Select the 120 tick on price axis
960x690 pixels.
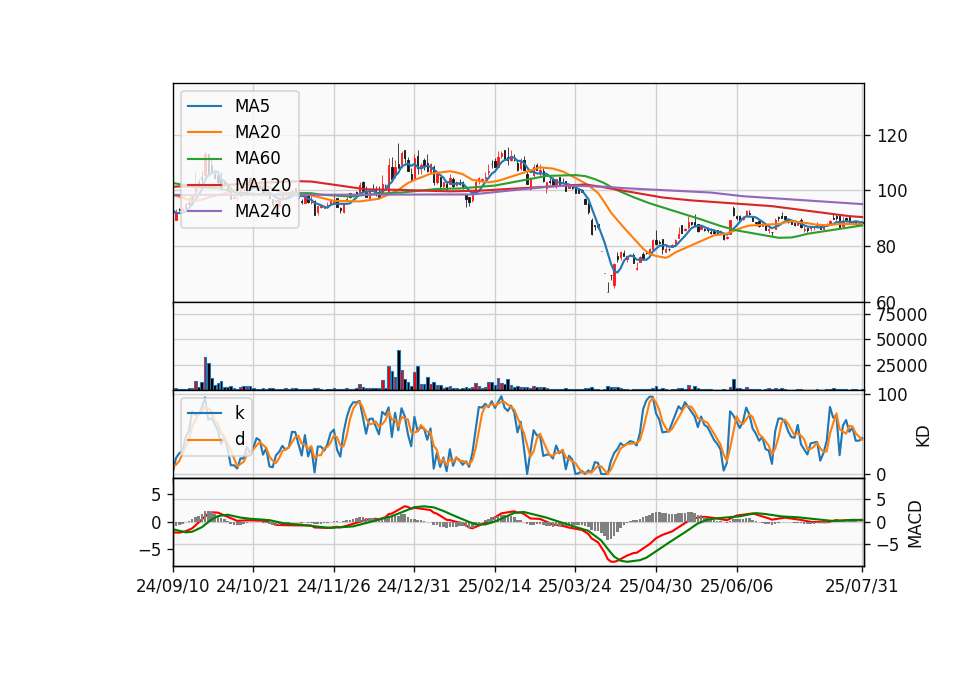[x=892, y=136]
